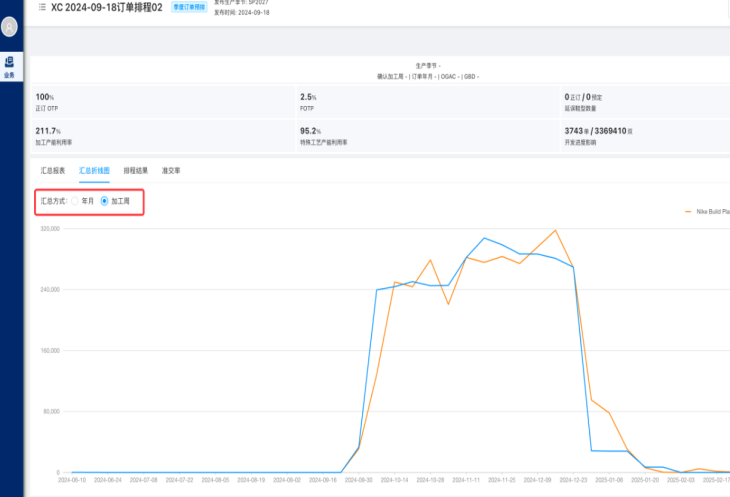
Task: Click the 0 正订 / 0 预定 value
Action: pos(583,97)
